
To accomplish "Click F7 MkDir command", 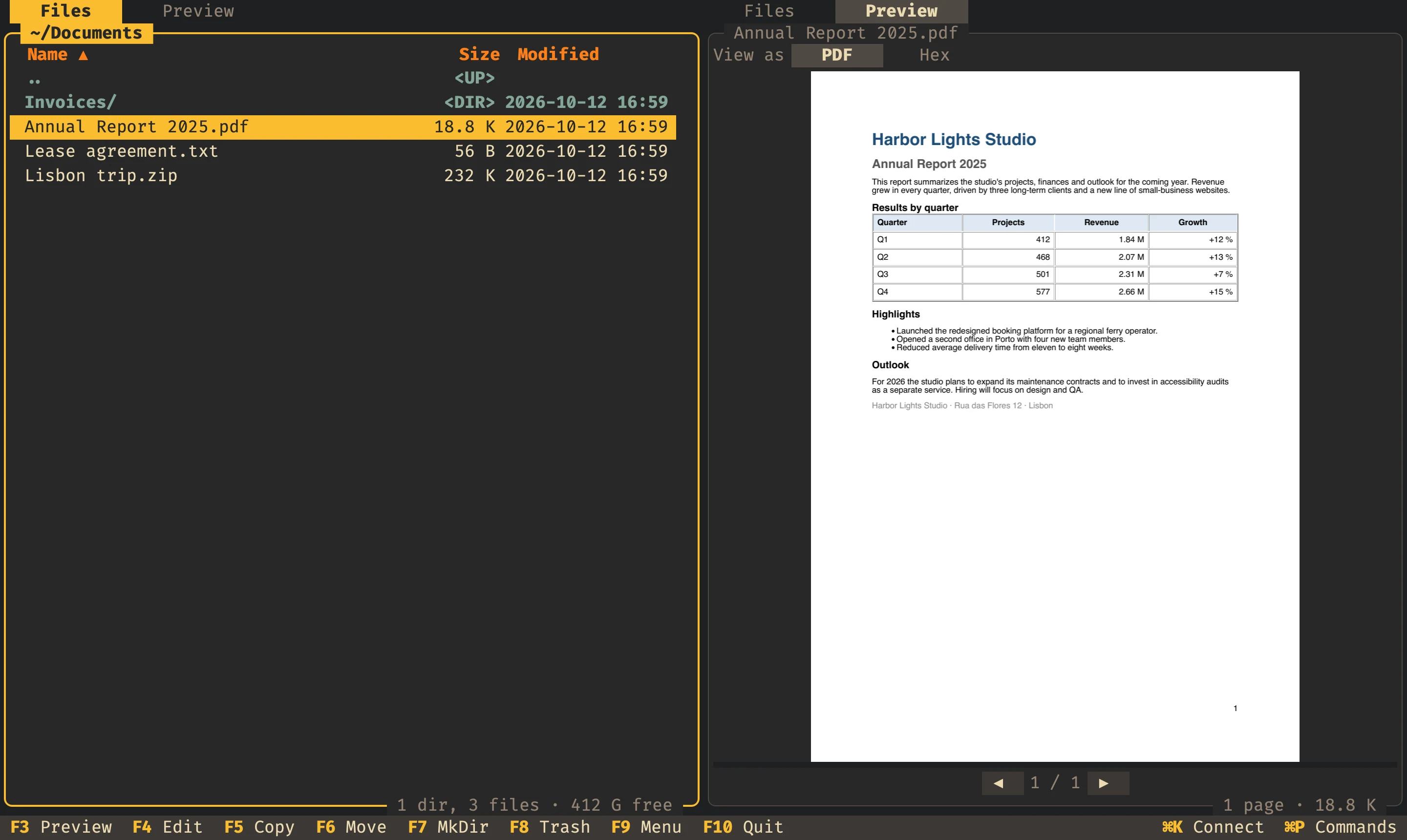I will coord(448,827).
